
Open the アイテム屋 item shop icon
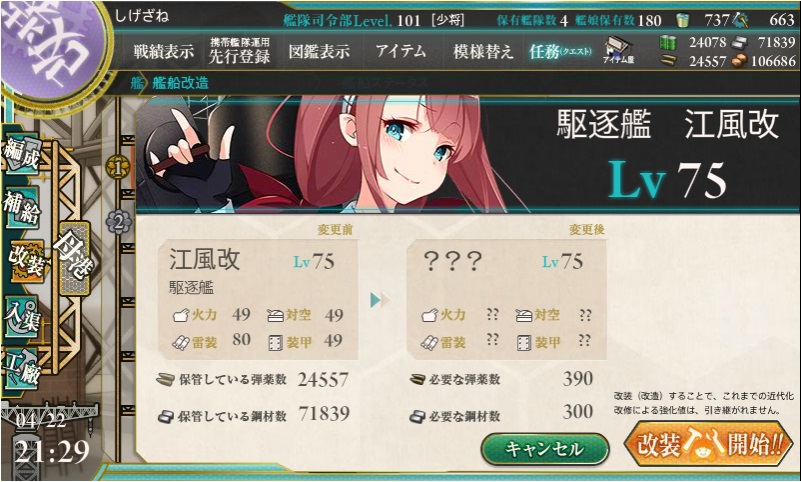point(618,50)
